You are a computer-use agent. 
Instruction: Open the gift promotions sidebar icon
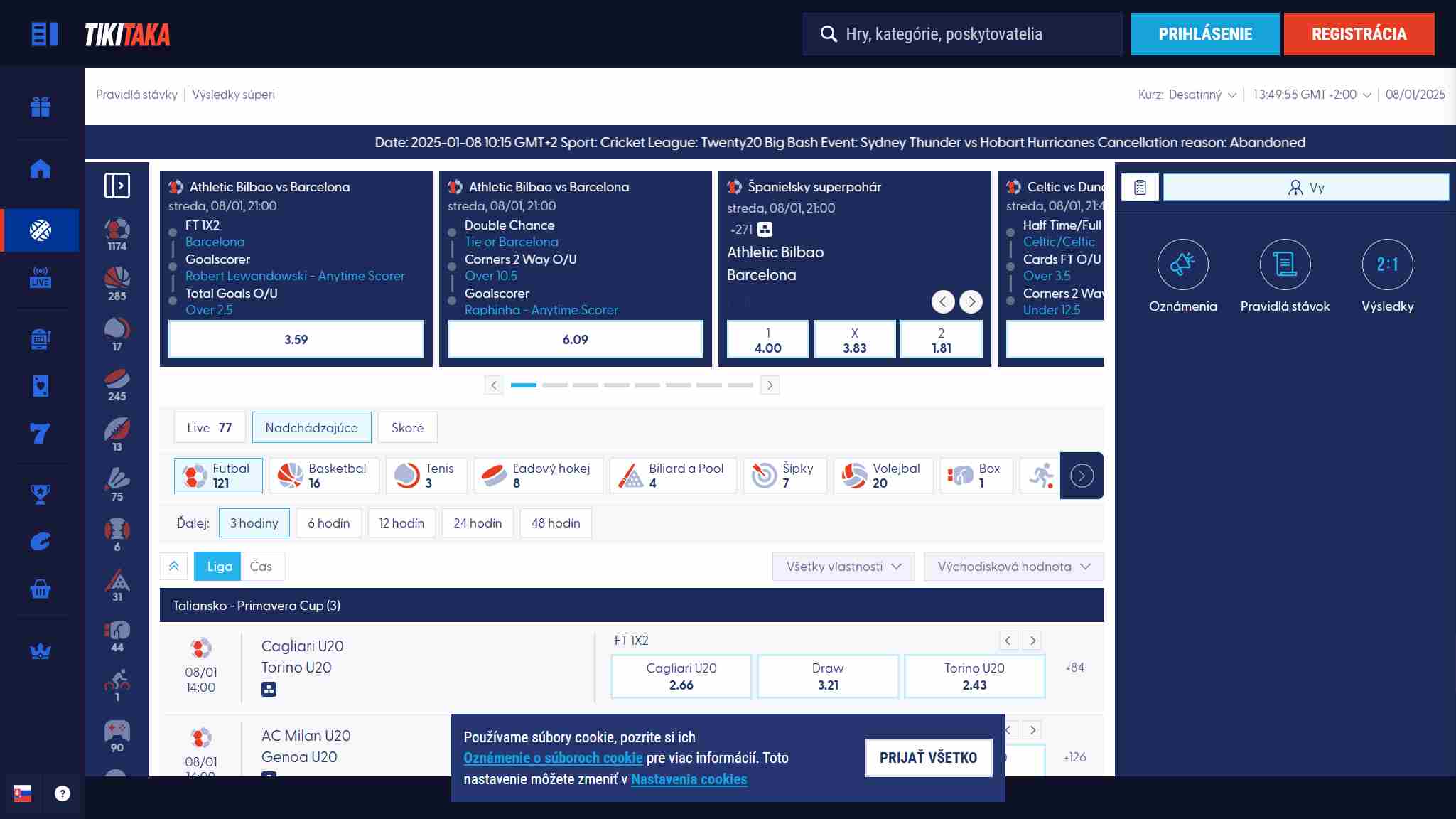(41, 107)
